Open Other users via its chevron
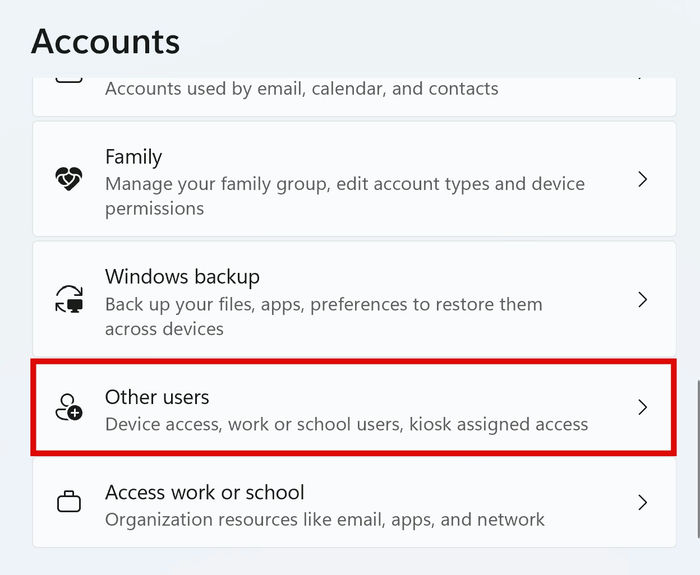The width and height of the screenshot is (700, 575). [643, 407]
